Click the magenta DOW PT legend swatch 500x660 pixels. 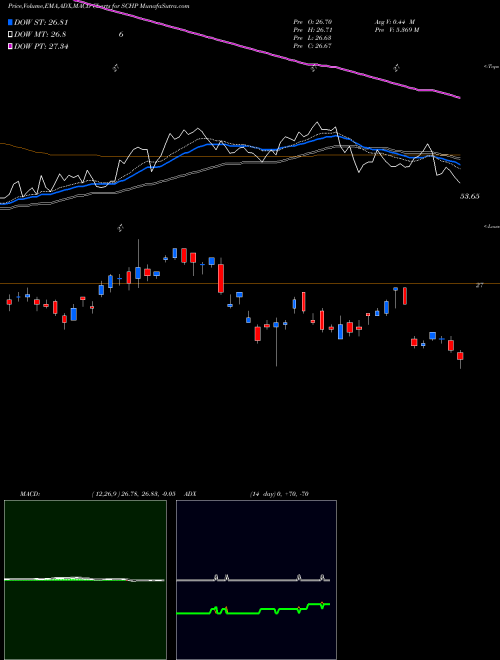10,46
